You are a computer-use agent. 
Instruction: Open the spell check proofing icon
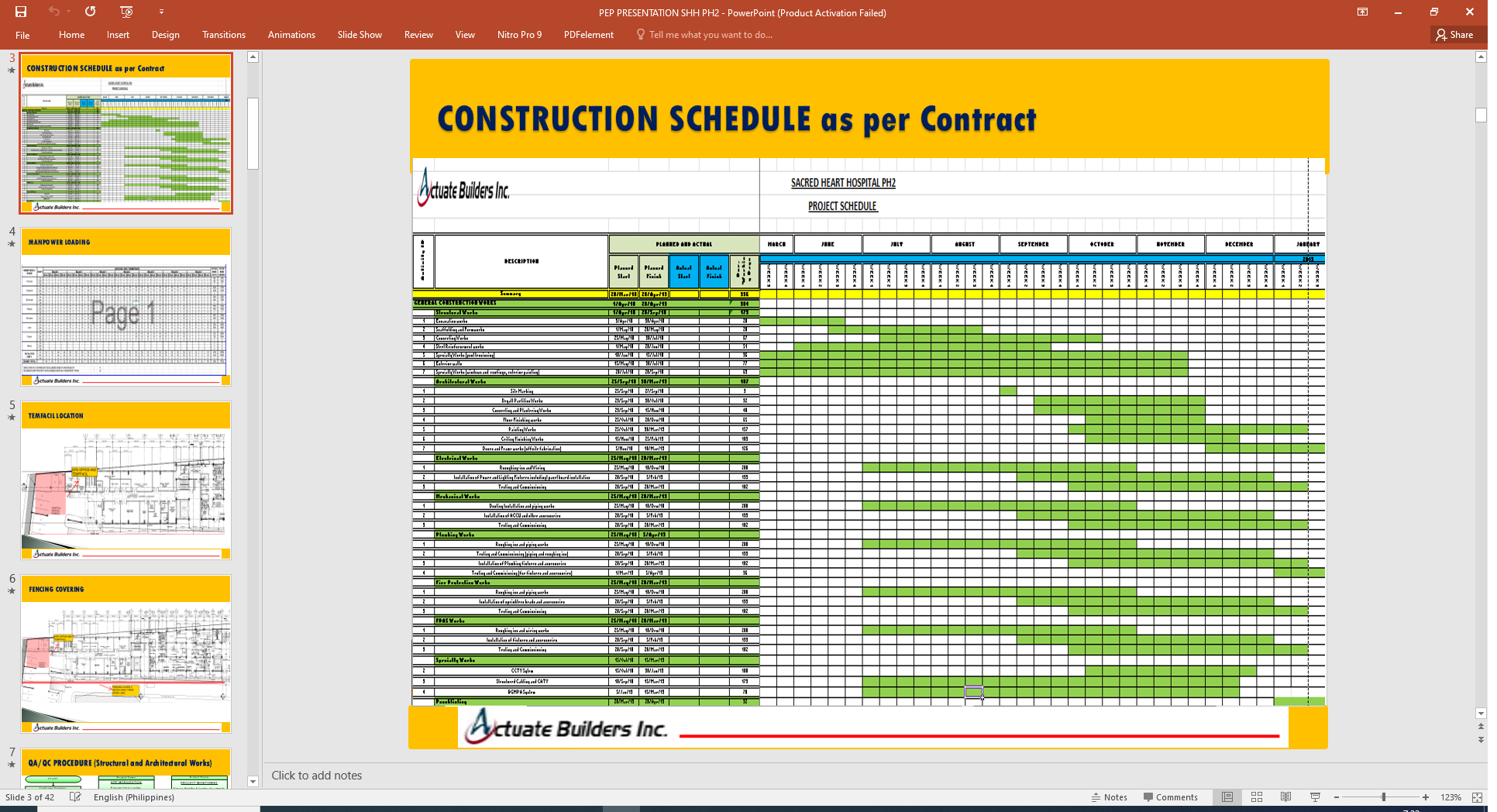tap(75, 797)
